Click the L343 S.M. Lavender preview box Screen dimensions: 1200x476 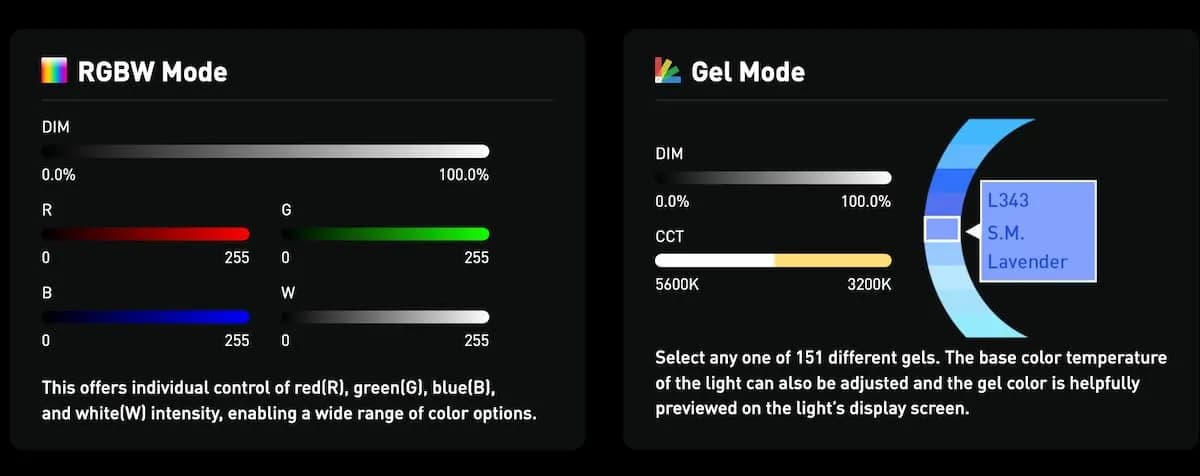tap(1037, 231)
